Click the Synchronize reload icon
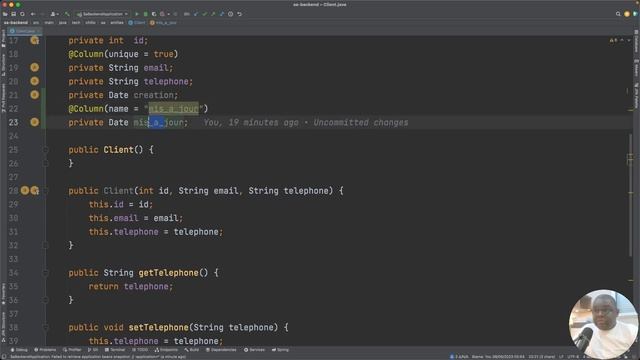 point(22,14)
